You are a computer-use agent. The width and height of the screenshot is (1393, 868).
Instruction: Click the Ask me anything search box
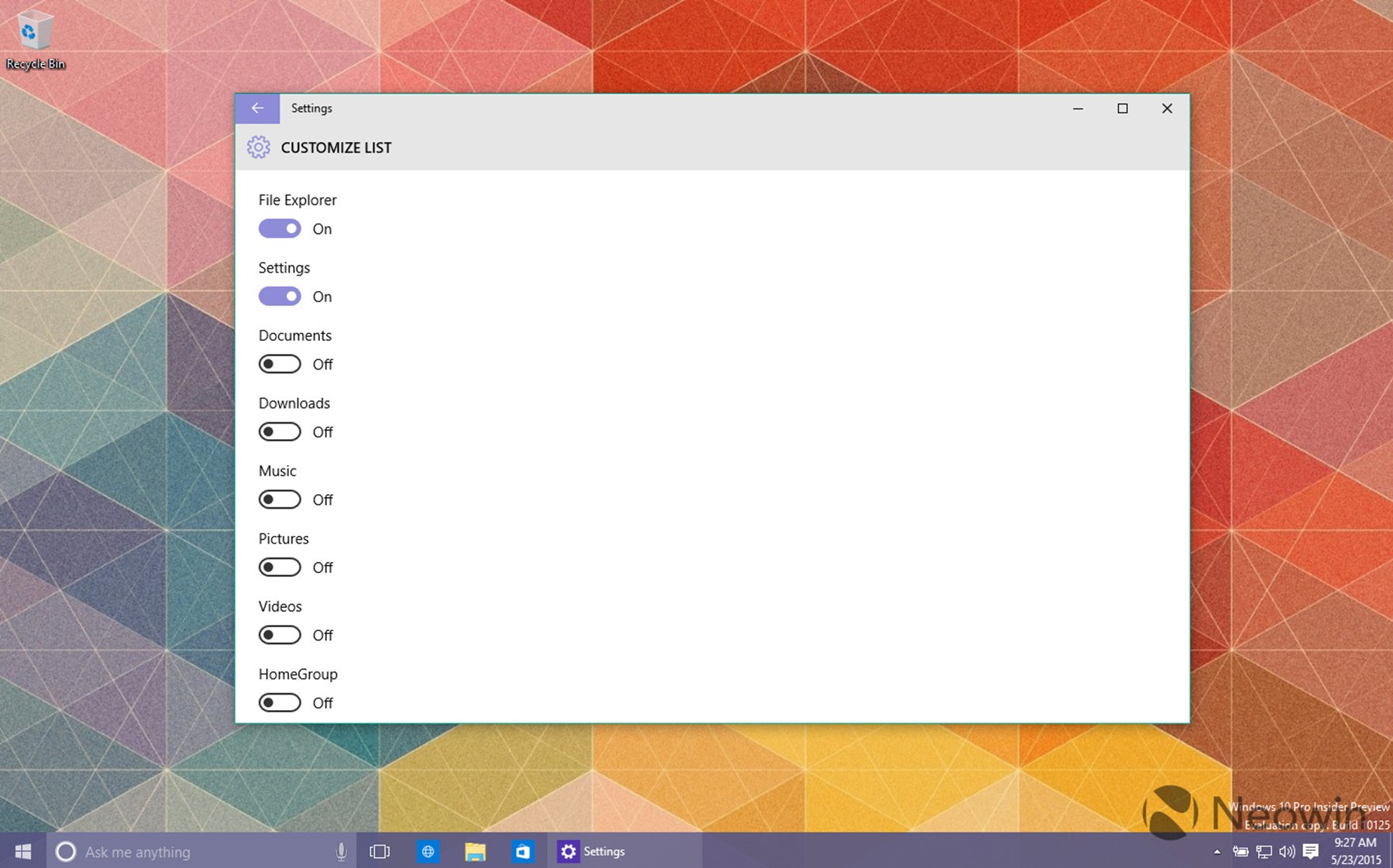click(194, 852)
